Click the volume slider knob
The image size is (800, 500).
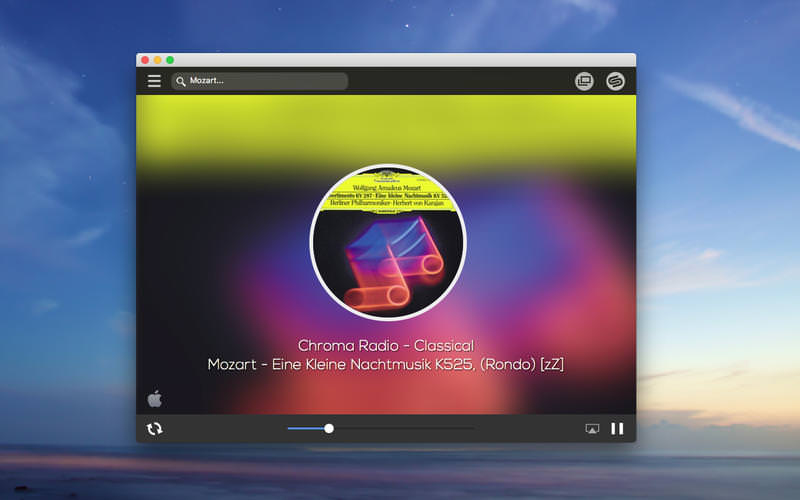[329, 429]
